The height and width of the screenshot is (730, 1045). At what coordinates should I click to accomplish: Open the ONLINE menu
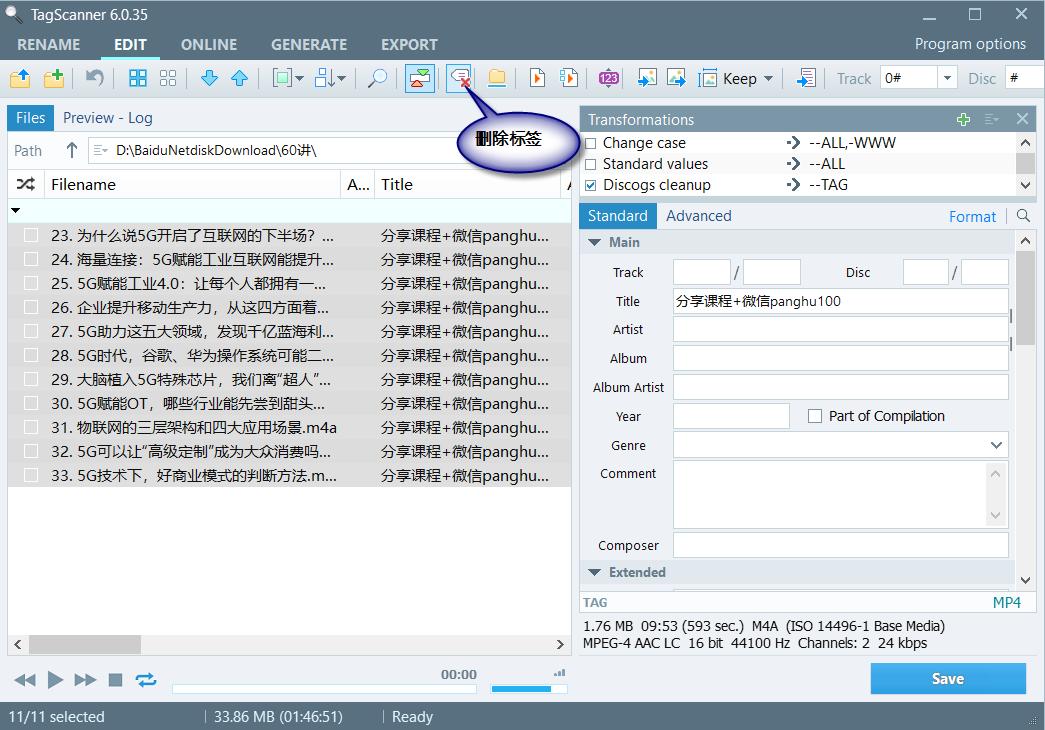208,44
